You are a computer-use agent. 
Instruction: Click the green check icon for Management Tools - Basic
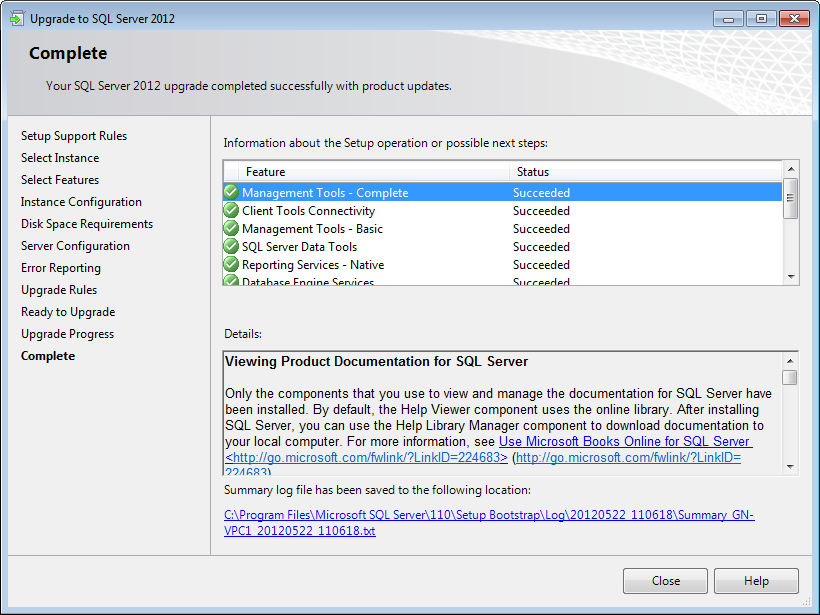click(231, 229)
